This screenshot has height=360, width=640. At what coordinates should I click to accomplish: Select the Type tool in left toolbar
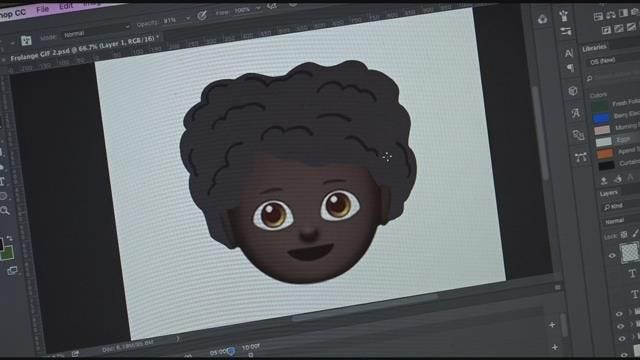click(x=2, y=182)
